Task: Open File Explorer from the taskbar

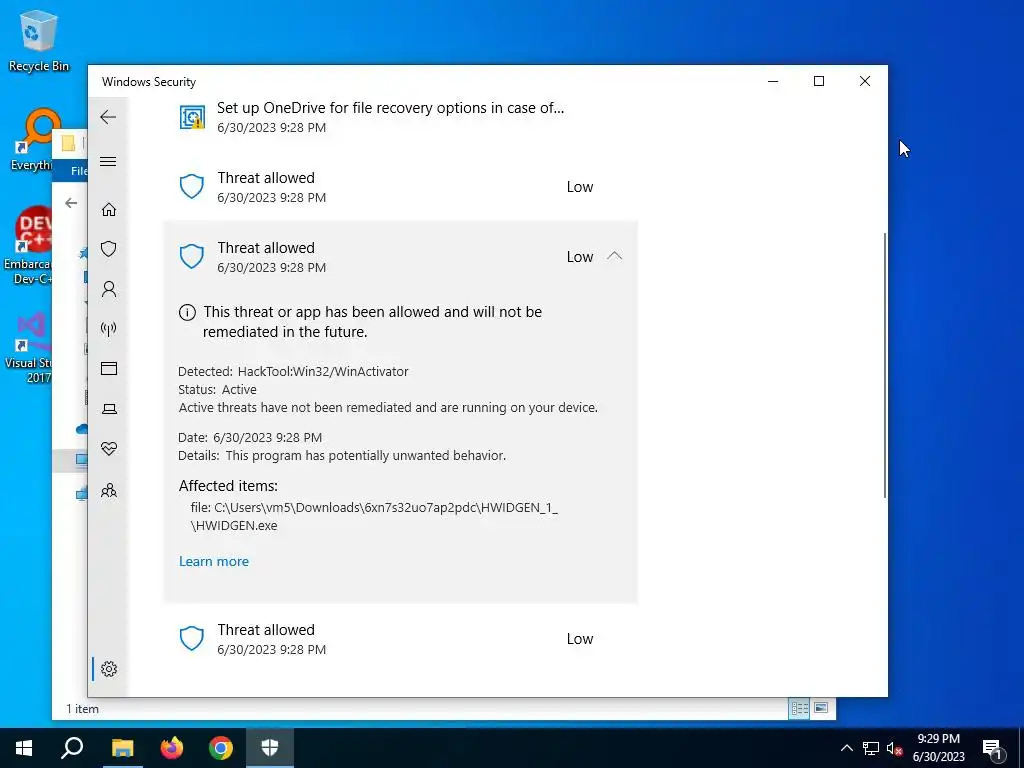Action: click(x=122, y=748)
